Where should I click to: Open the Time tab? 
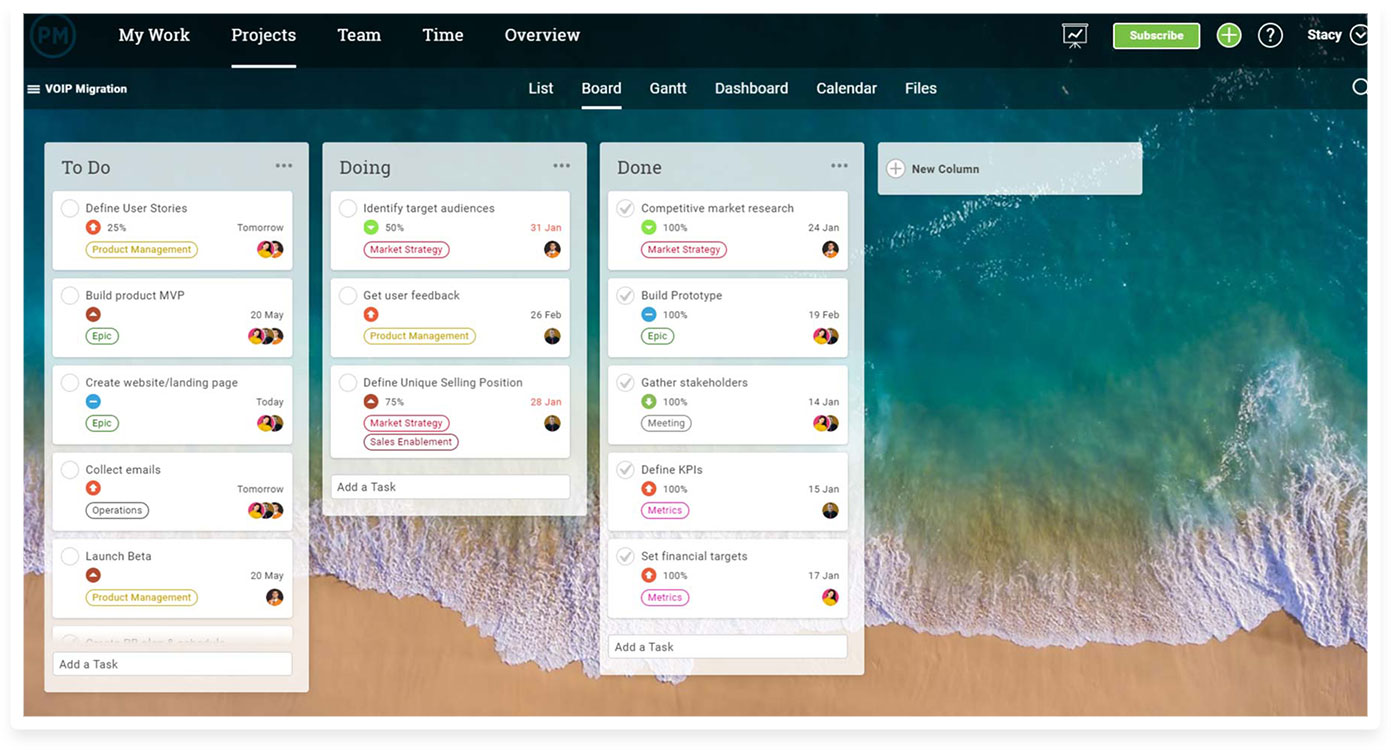pos(443,35)
